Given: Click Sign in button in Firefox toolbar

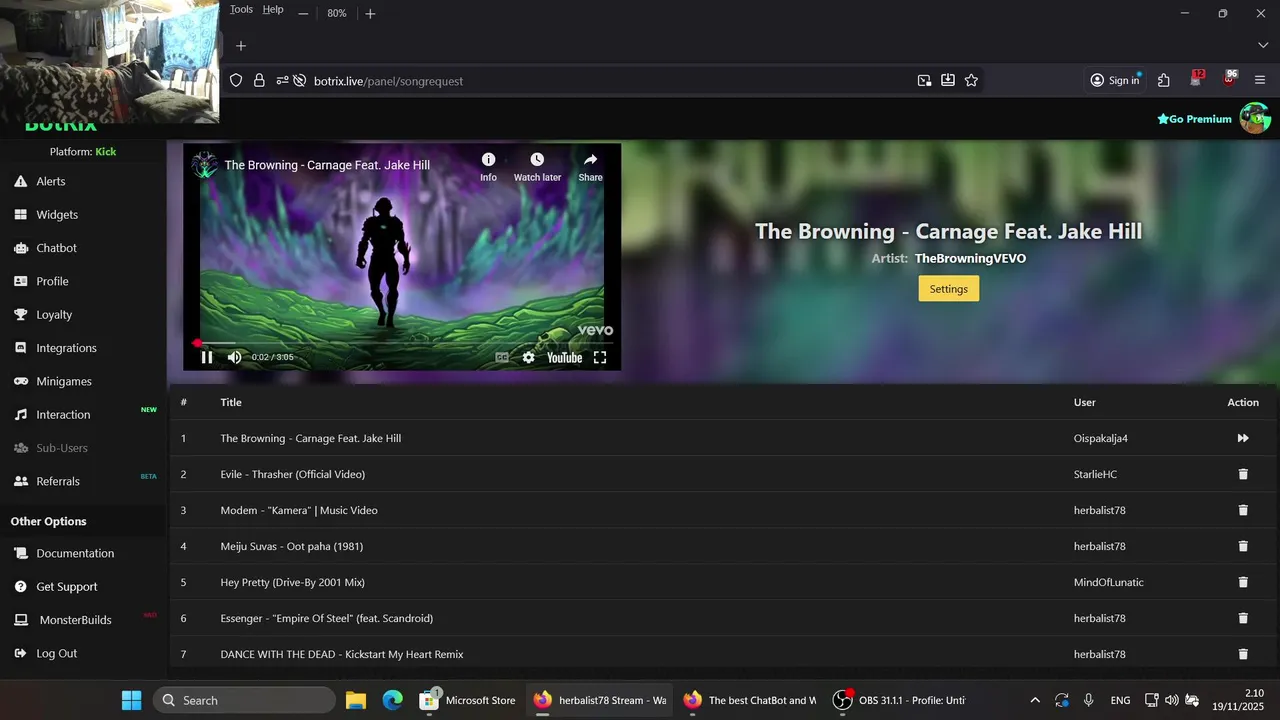Looking at the screenshot, I should click(x=1115, y=80).
